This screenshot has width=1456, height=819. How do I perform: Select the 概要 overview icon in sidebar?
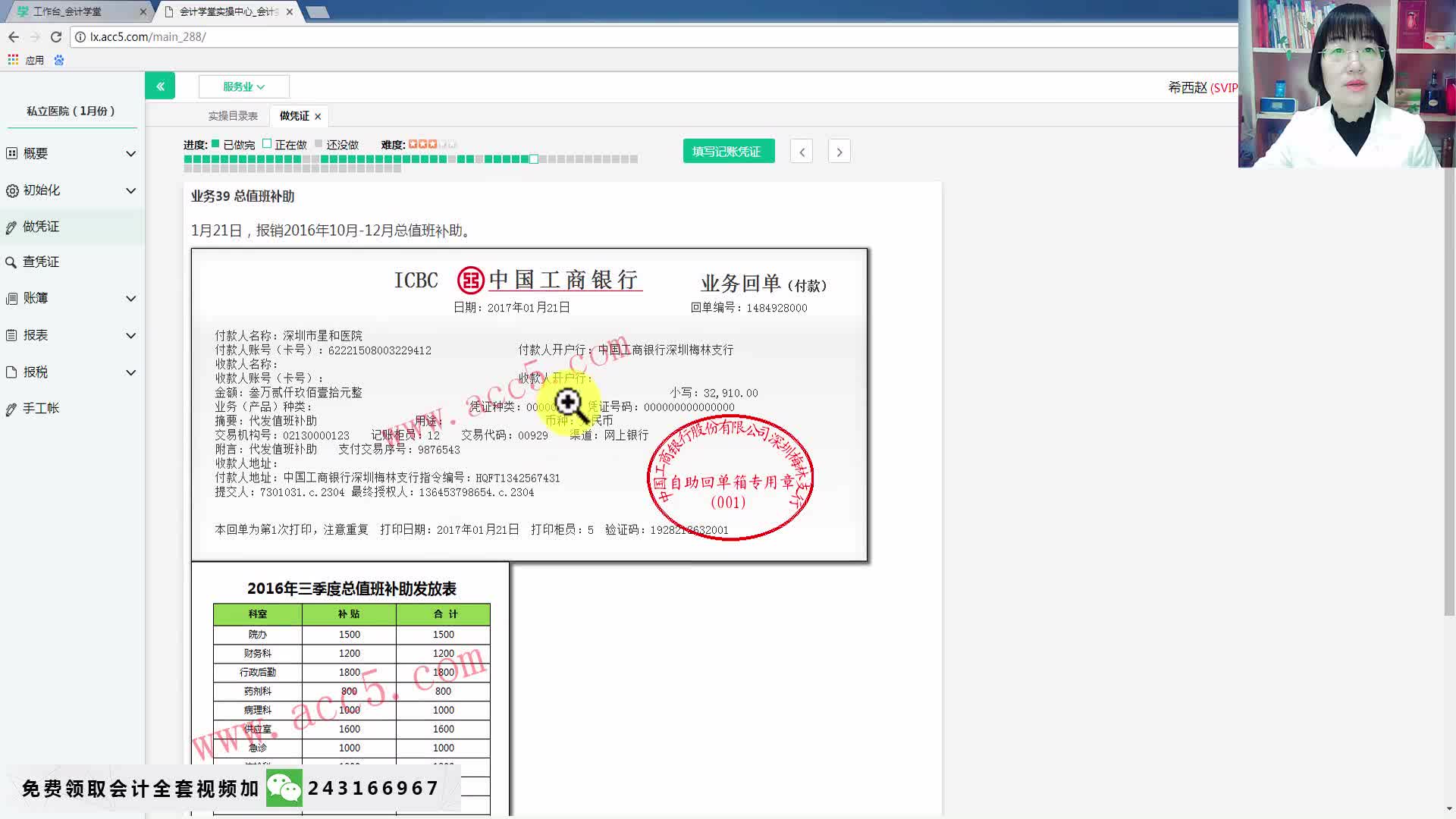click(x=12, y=153)
